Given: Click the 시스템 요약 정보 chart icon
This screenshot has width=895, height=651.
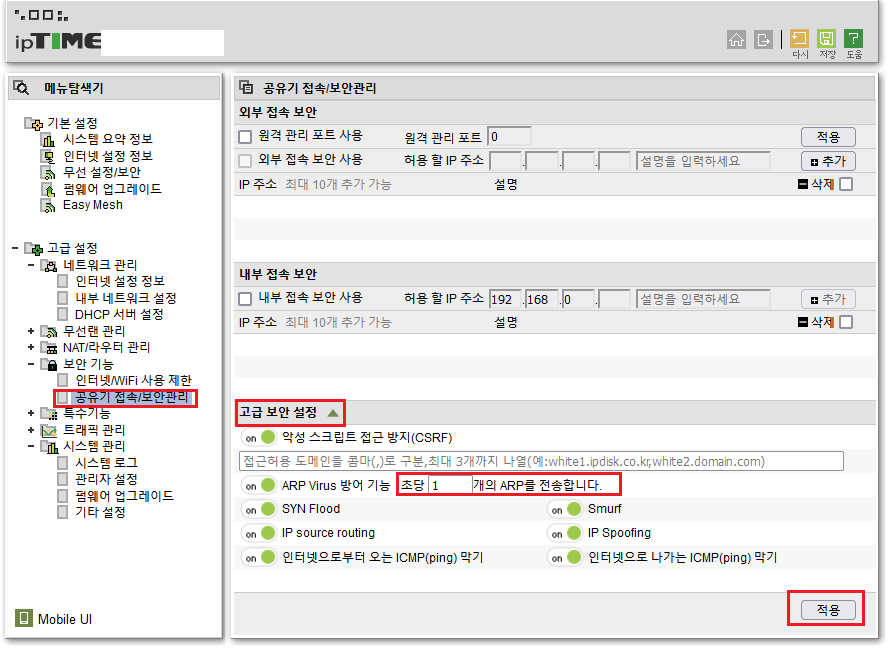Looking at the screenshot, I should 49,139.
